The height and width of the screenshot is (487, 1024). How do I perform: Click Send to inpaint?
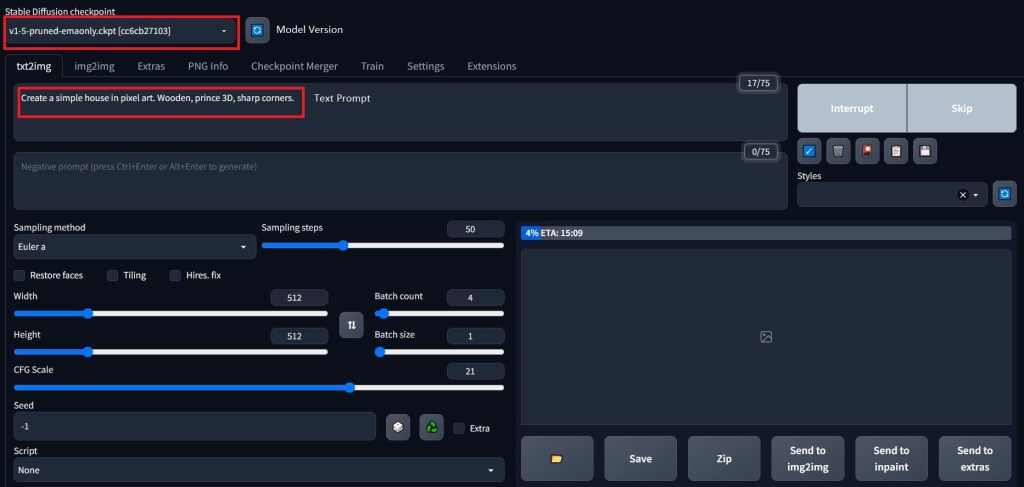coord(891,458)
